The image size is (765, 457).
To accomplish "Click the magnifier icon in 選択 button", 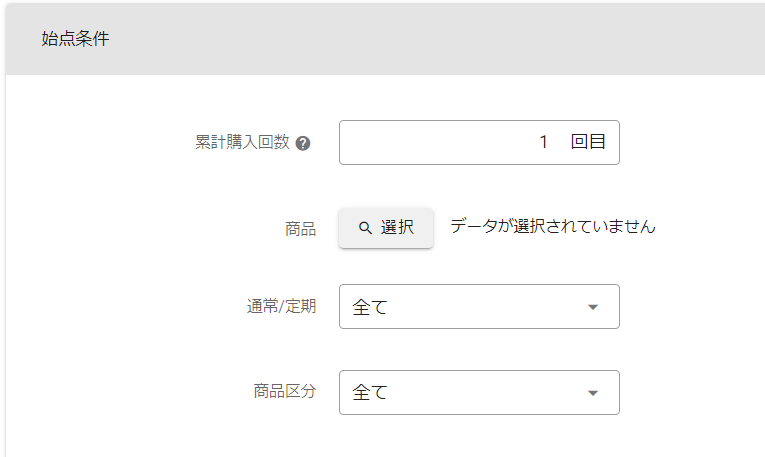I will (x=365, y=228).
